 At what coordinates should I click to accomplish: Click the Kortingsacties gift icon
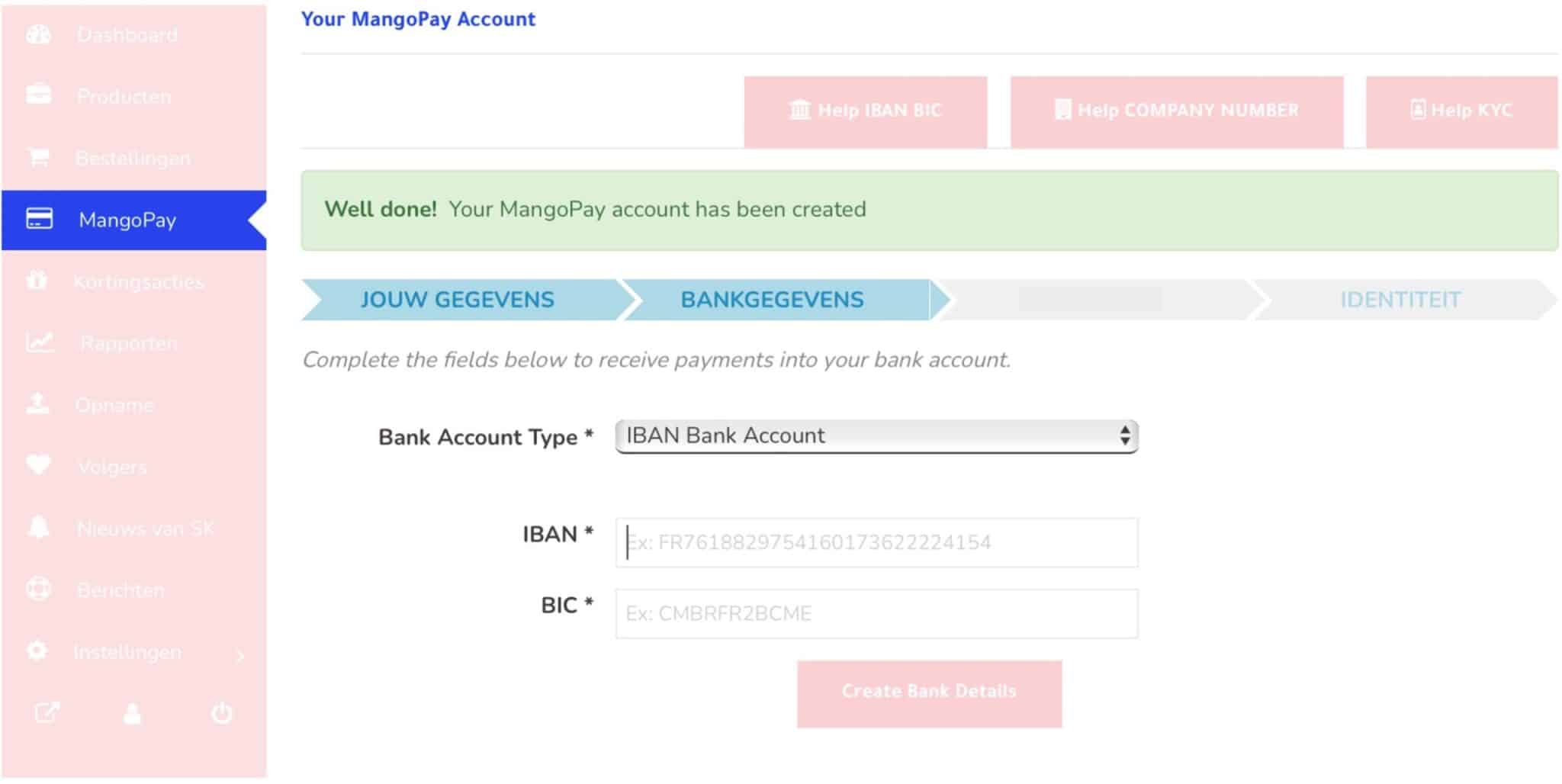(x=37, y=280)
